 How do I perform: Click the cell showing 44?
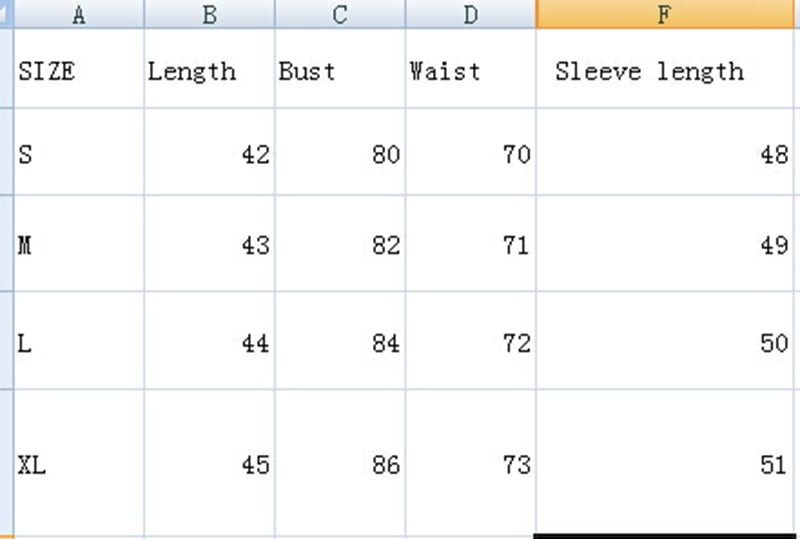(209, 342)
